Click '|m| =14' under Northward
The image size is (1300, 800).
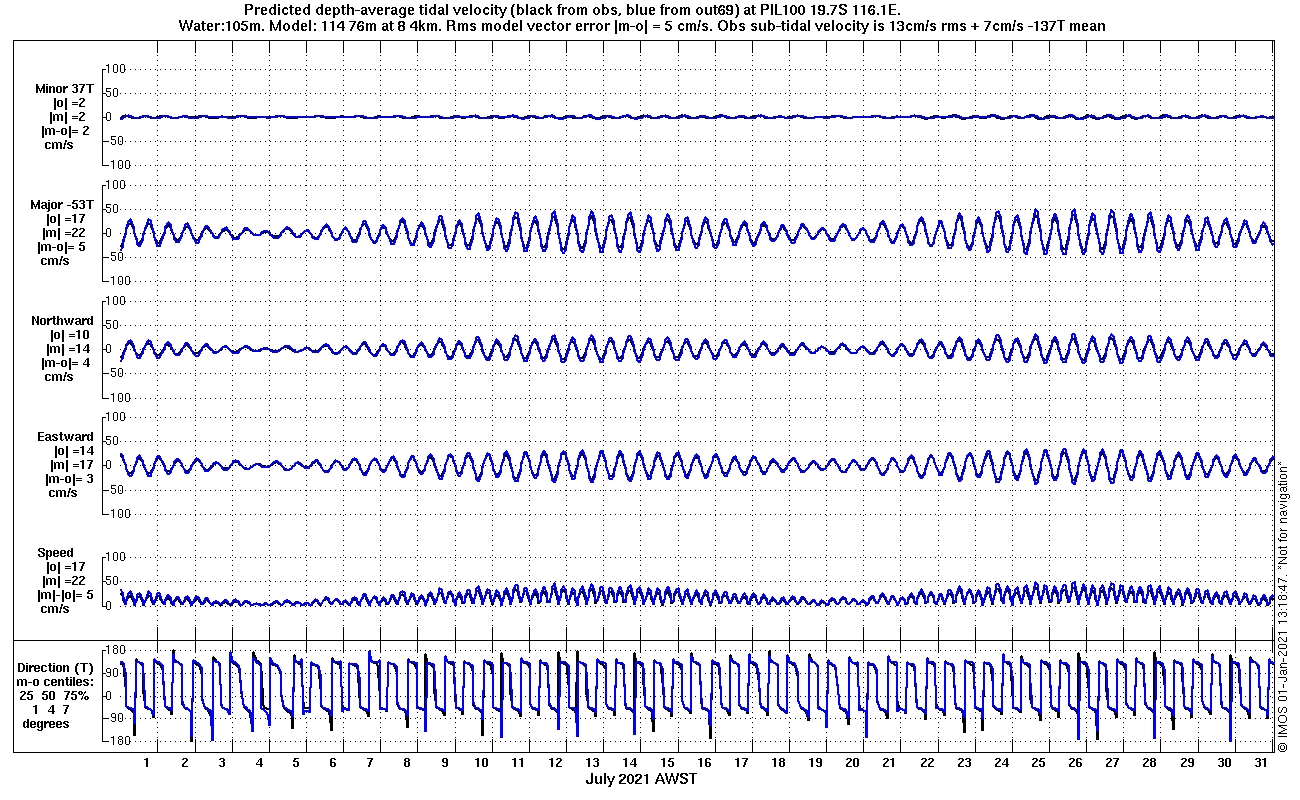click(68, 349)
